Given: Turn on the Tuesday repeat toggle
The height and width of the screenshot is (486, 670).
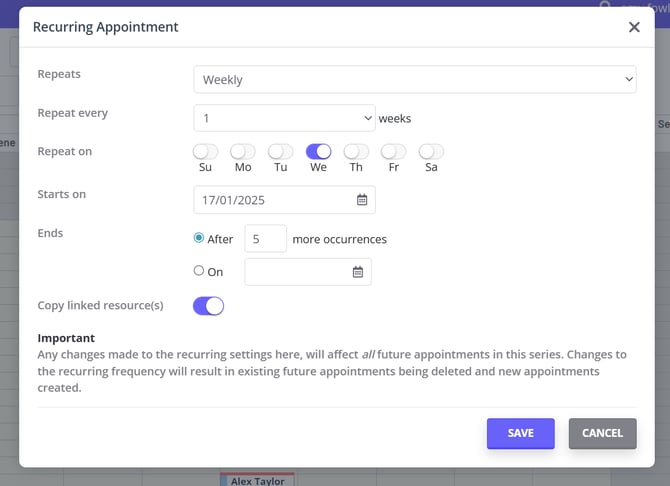Looking at the screenshot, I should (281, 152).
